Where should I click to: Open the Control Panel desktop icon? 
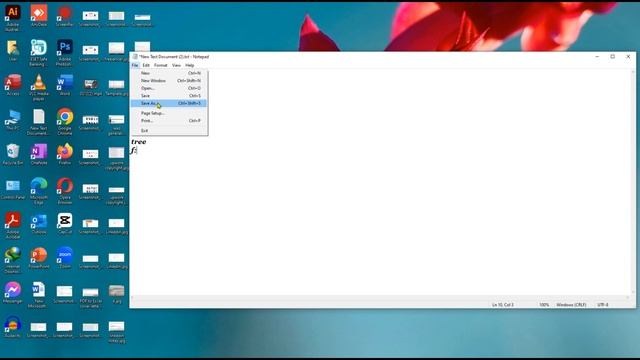(x=13, y=189)
